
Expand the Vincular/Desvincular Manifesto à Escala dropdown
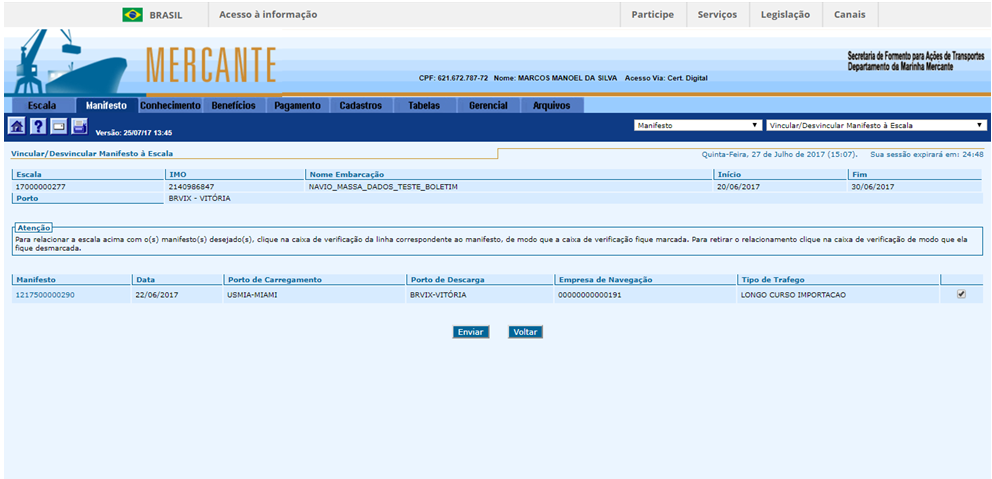pos(876,126)
